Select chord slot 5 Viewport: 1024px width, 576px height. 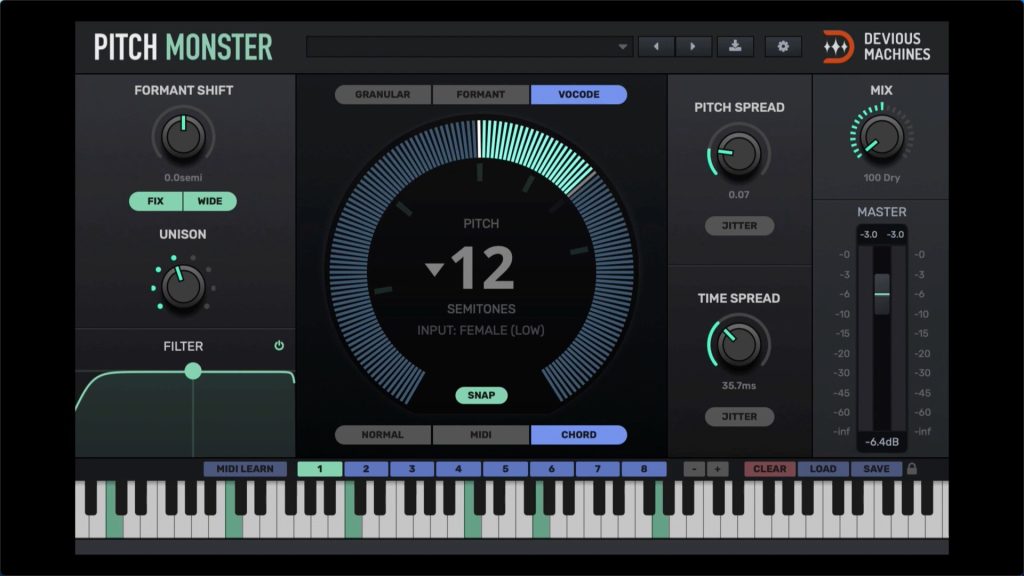[505, 469]
